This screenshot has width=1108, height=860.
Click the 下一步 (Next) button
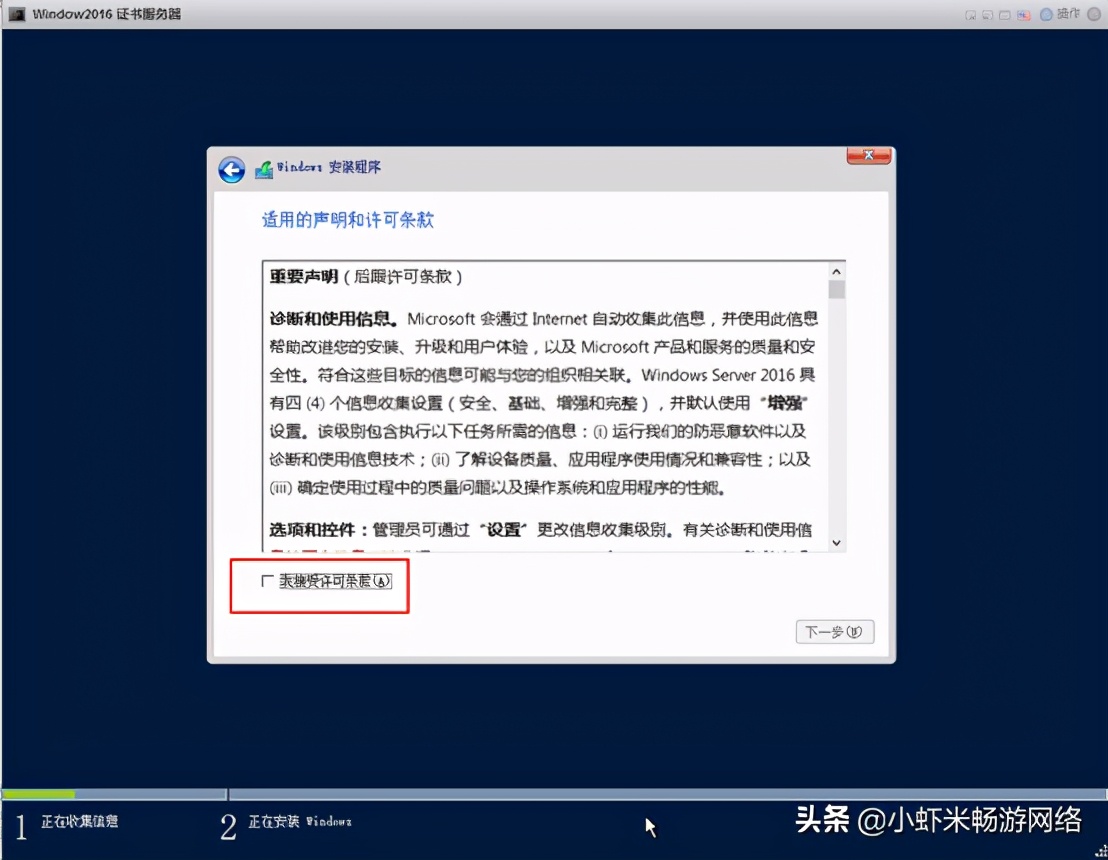pos(835,632)
